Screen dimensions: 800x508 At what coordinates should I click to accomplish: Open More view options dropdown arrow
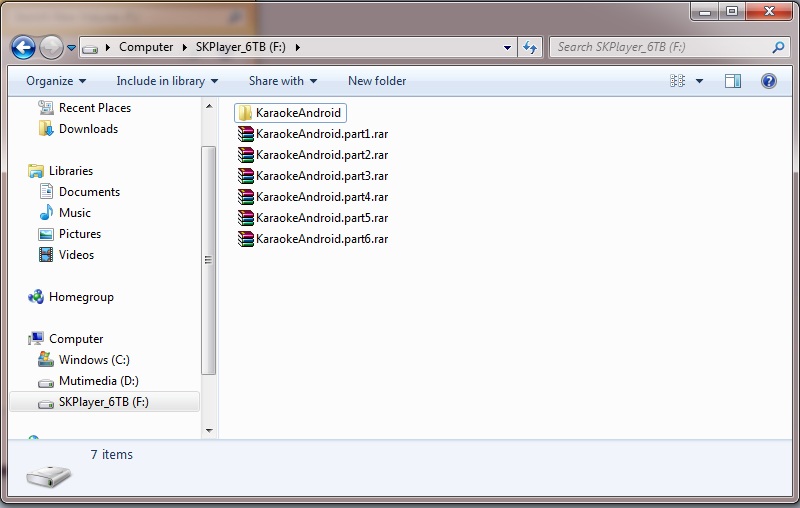click(x=699, y=81)
